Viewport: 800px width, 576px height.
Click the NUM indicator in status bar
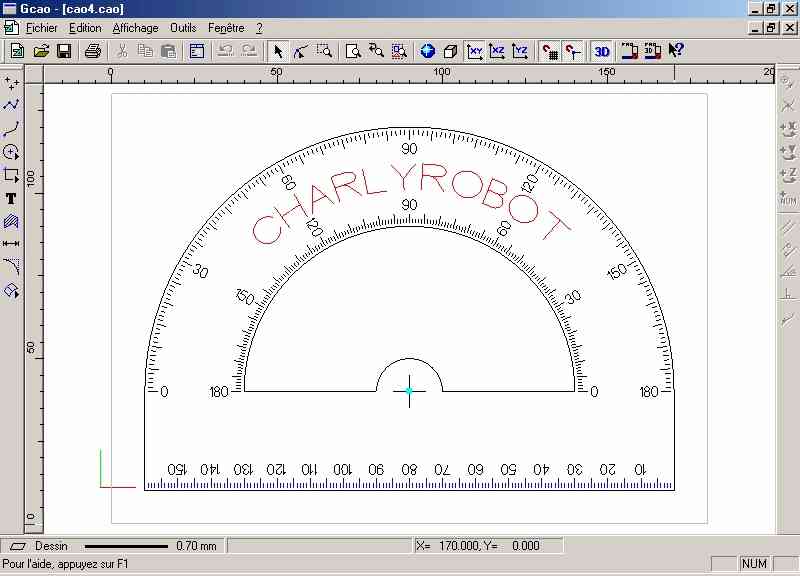coord(754,564)
